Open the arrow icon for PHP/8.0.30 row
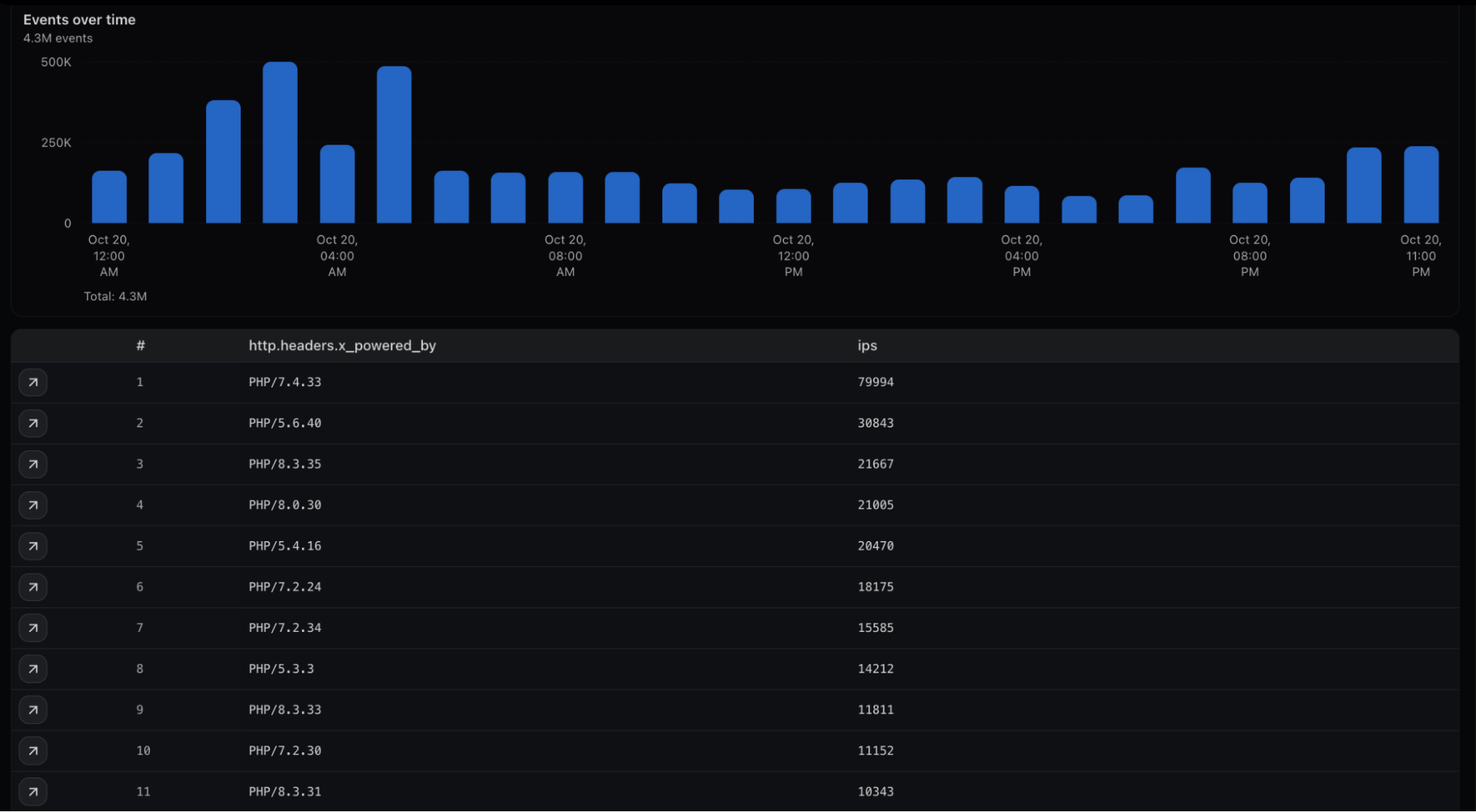The width and height of the screenshot is (1476, 812). click(33, 506)
